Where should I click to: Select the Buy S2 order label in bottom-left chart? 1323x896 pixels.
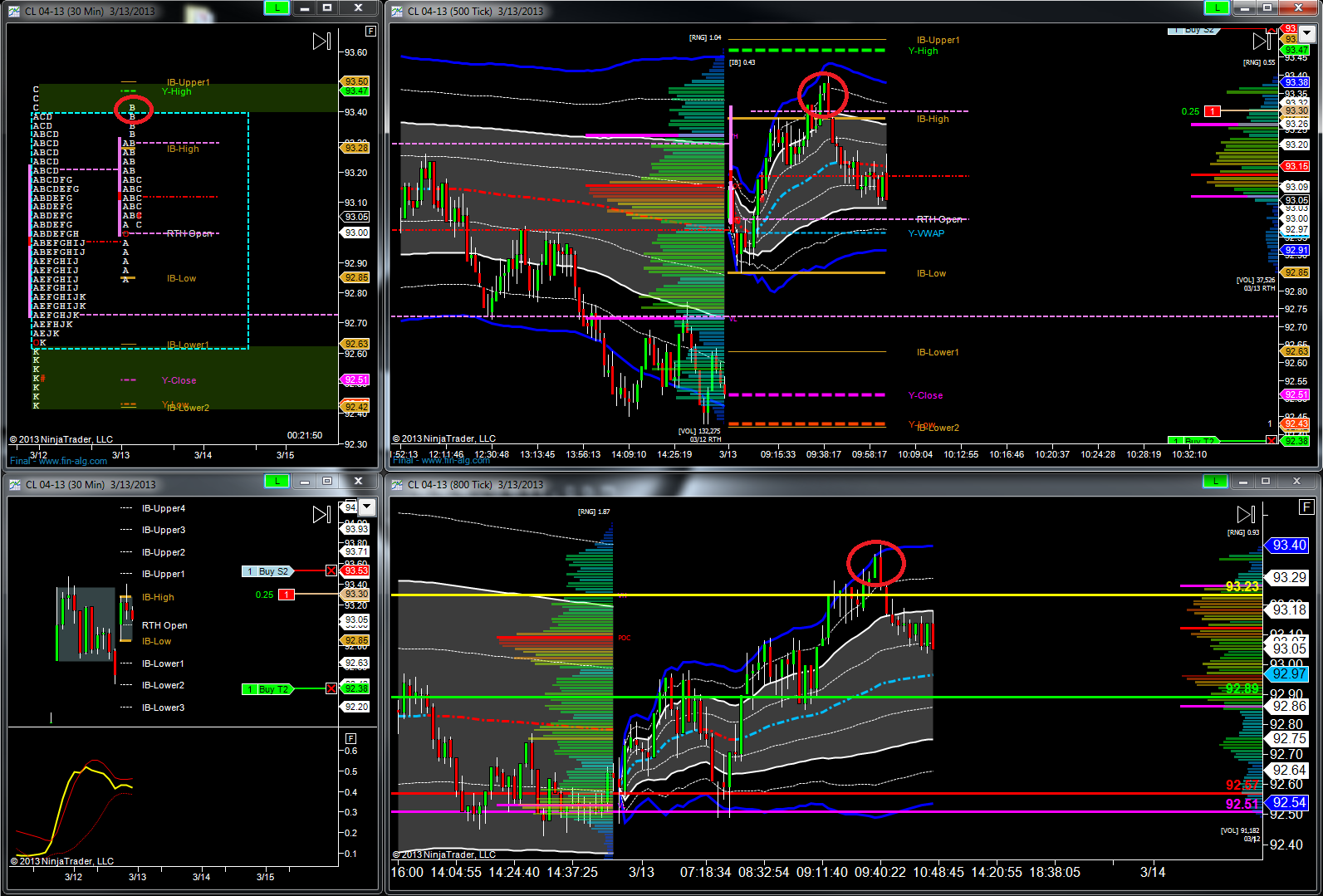pos(267,571)
